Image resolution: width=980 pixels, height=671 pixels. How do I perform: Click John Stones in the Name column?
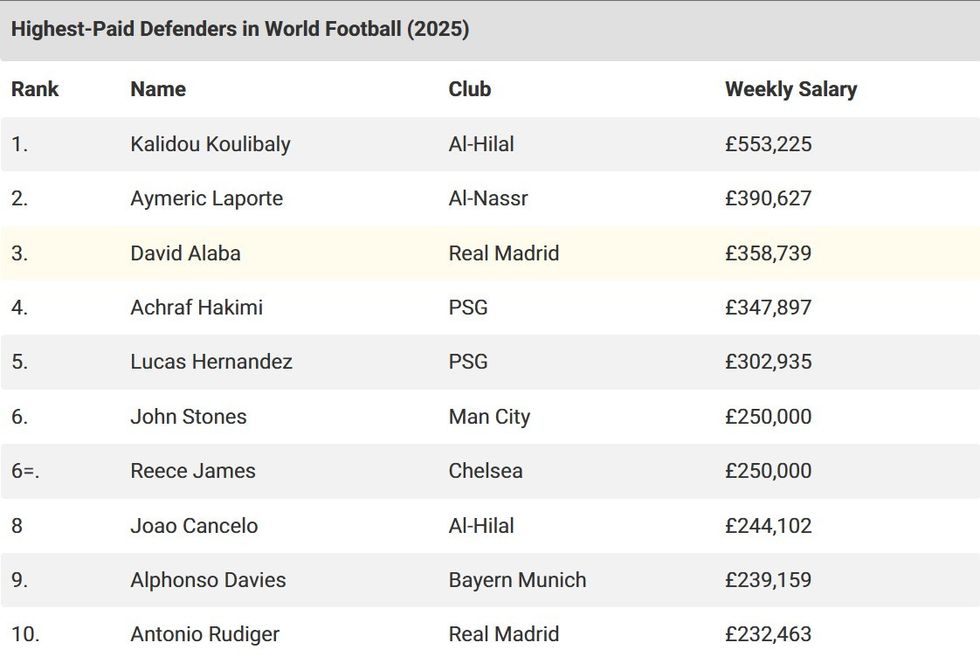pos(188,416)
